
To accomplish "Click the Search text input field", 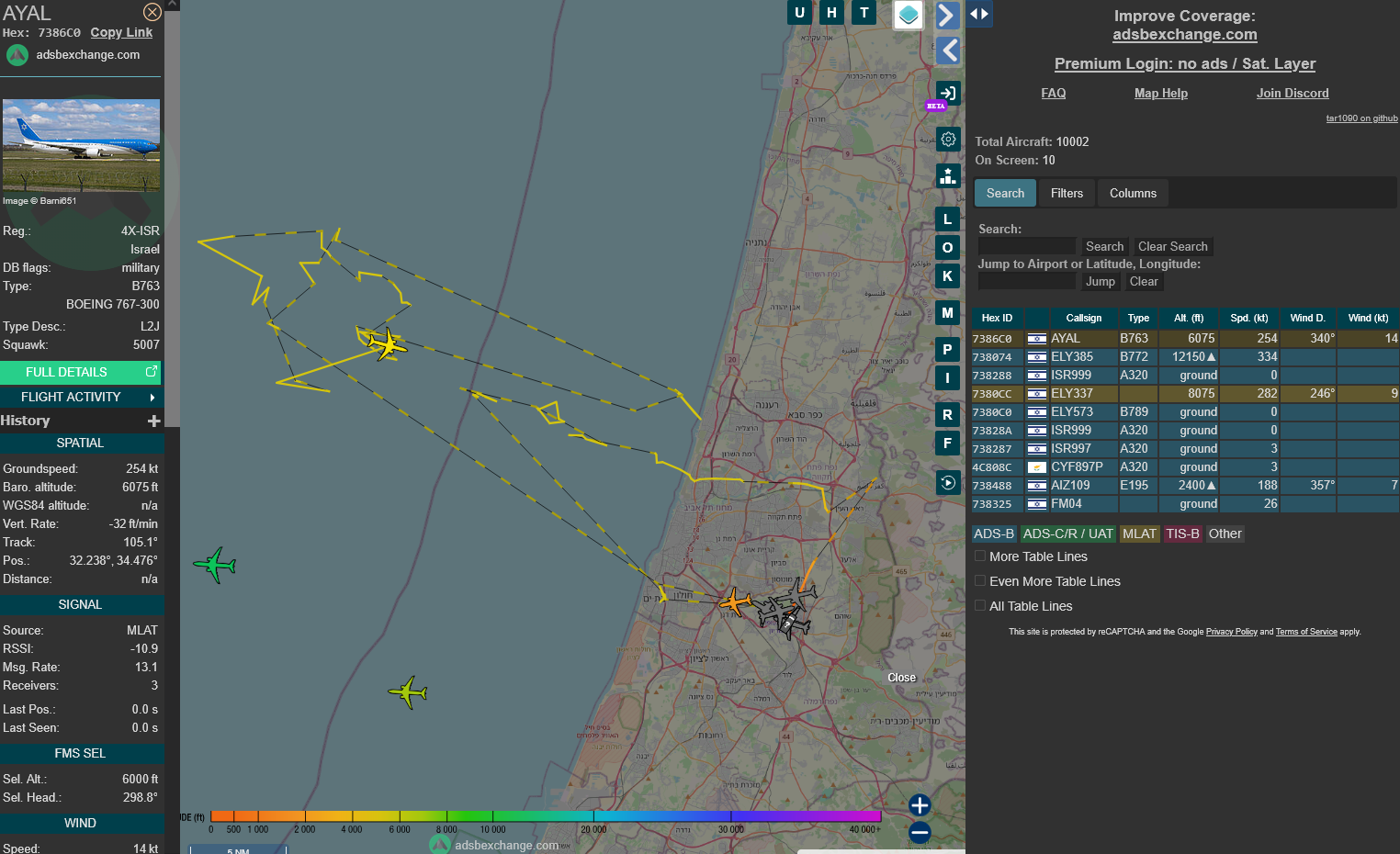I will tap(1027, 246).
